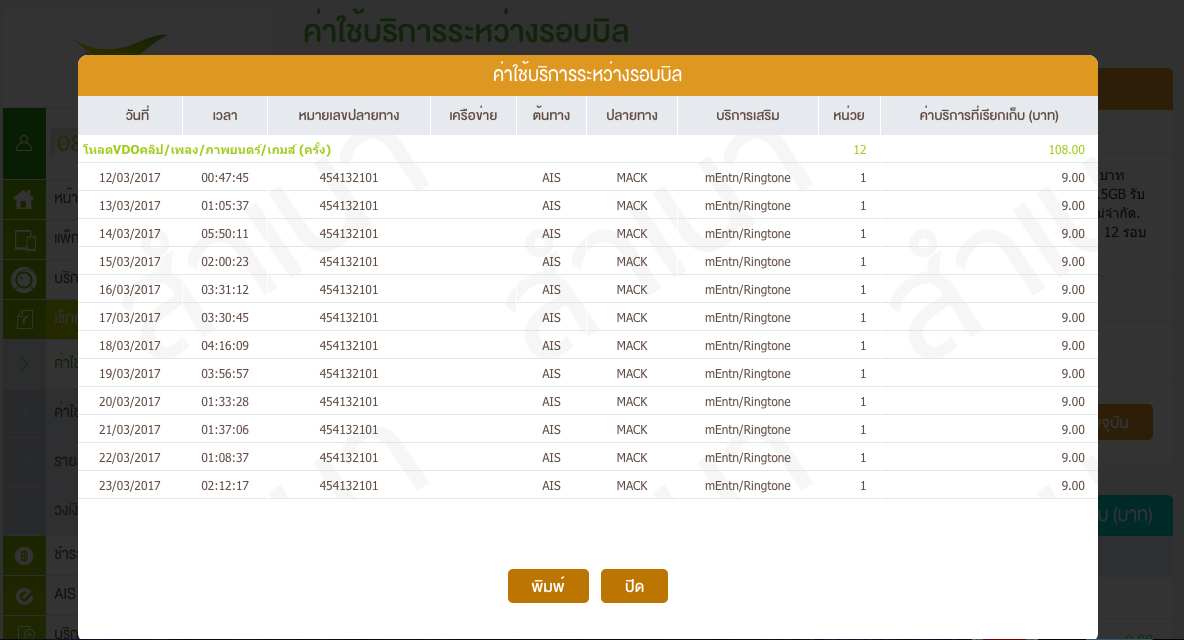Select the date 19/03/2017
Viewport: 1184px width, 640px height.
130,373
